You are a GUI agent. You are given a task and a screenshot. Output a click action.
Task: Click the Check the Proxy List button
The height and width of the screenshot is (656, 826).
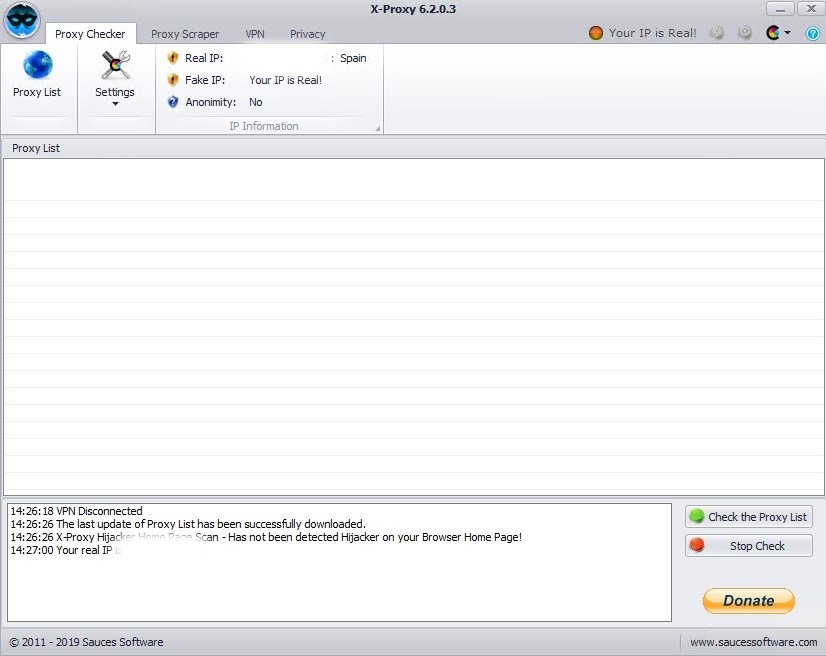point(749,517)
